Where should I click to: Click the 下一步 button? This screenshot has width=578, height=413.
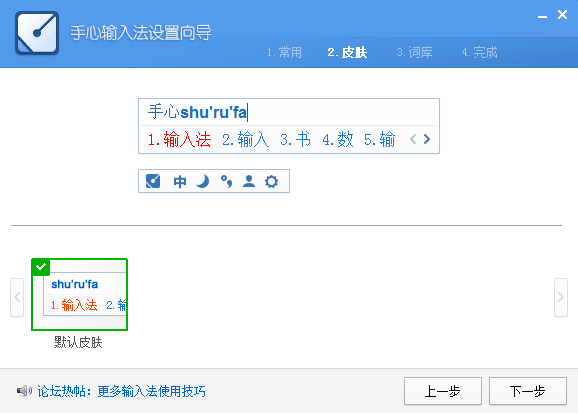point(528,391)
